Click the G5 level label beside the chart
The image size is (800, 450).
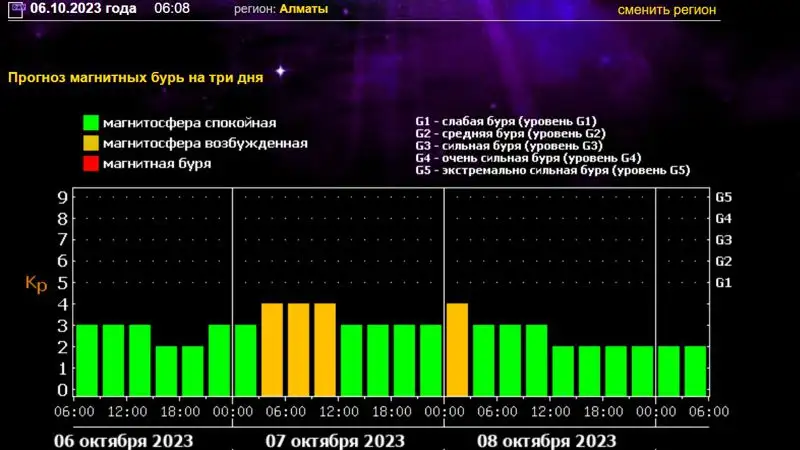[724, 197]
